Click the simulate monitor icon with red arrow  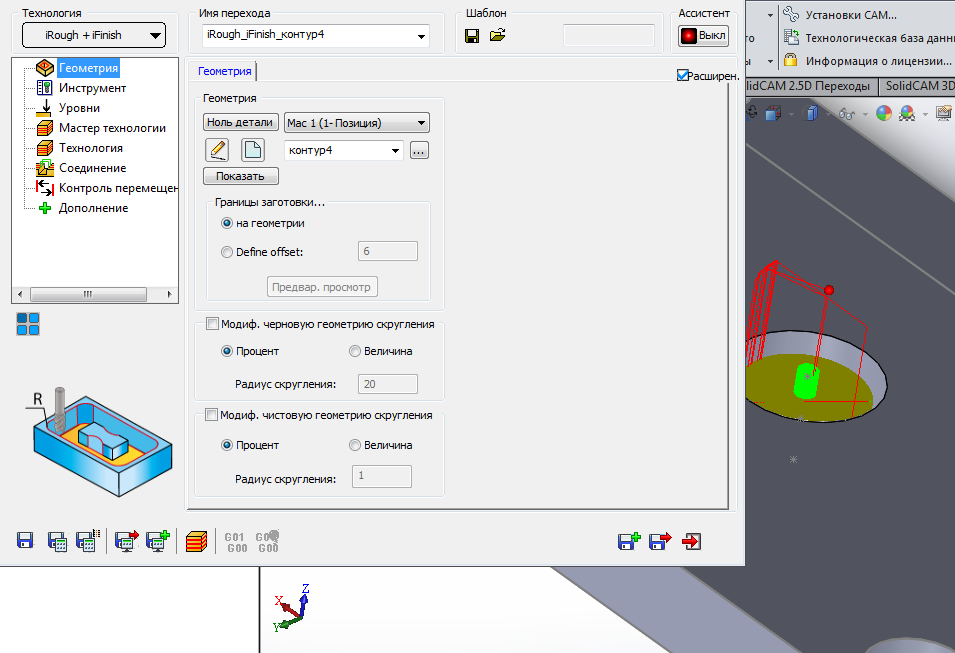point(127,541)
